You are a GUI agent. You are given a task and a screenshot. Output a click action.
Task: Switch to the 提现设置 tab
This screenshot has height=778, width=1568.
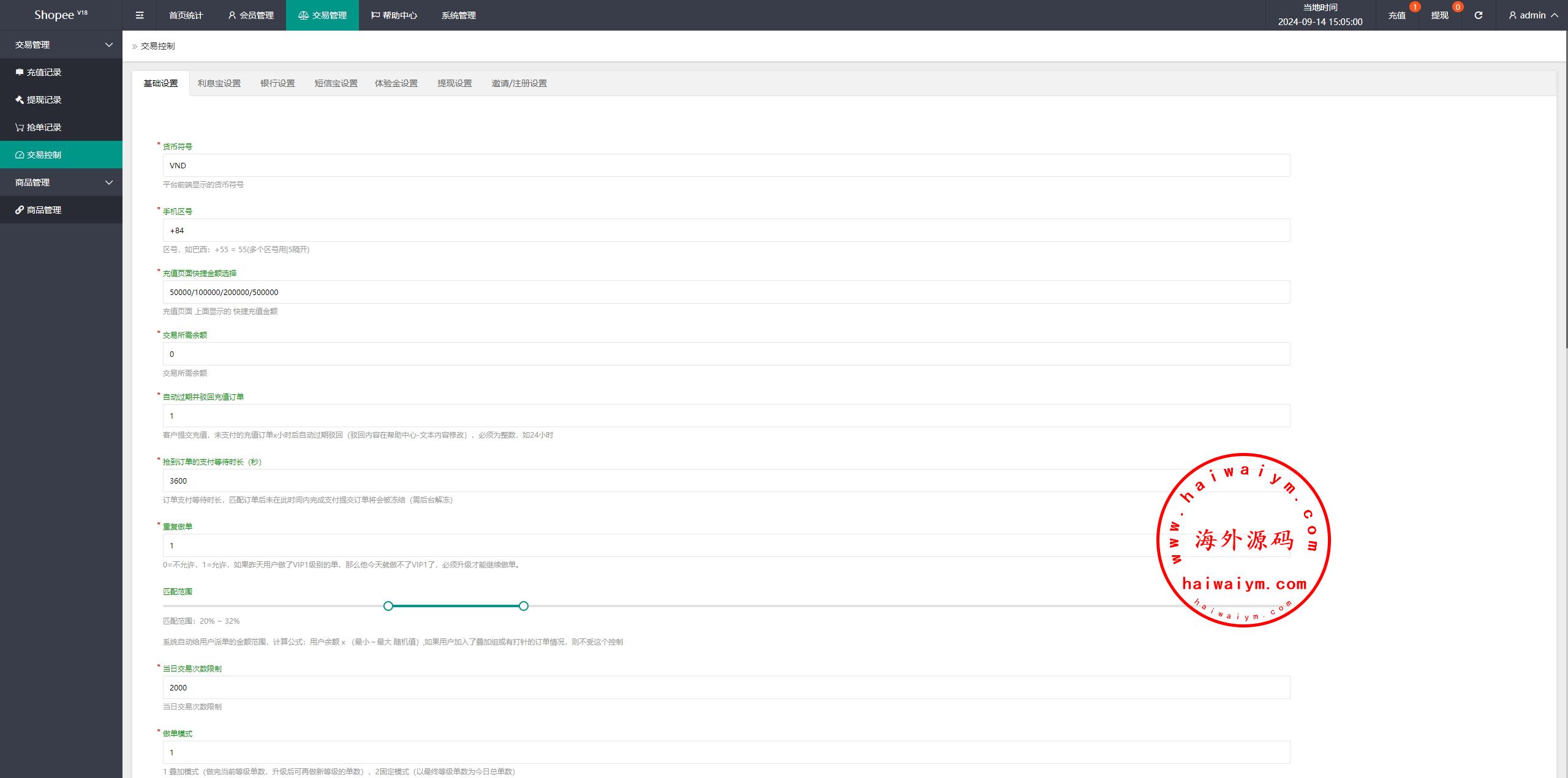(x=454, y=83)
